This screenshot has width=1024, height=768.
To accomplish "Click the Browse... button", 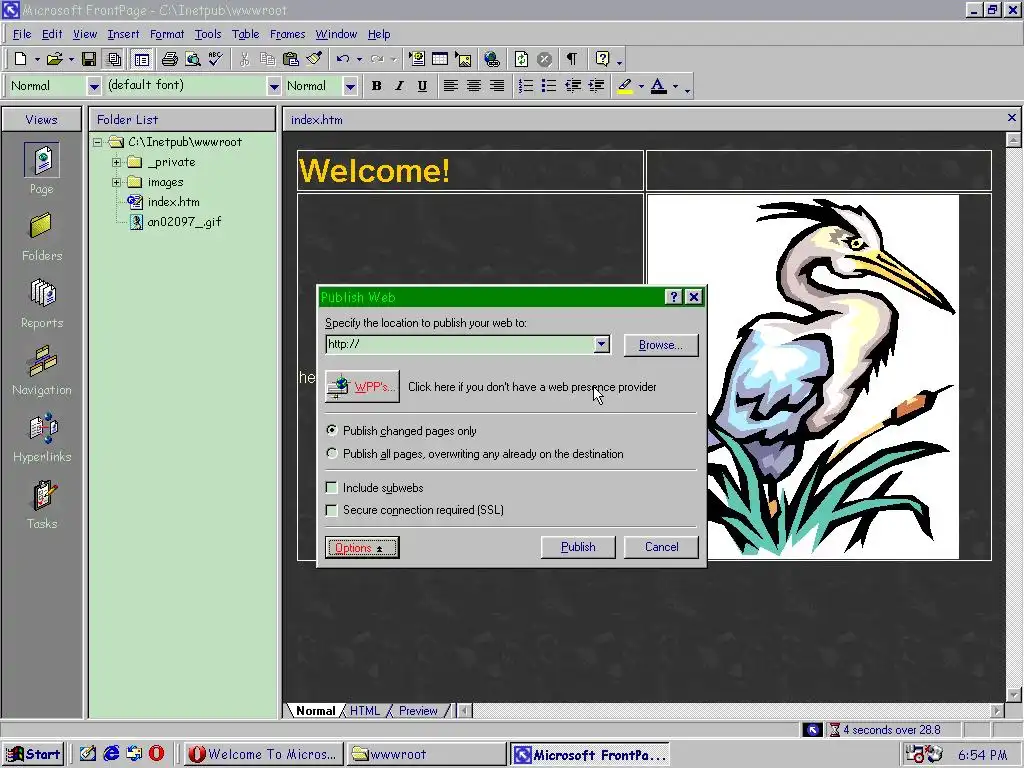I will (x=661, y=345).
